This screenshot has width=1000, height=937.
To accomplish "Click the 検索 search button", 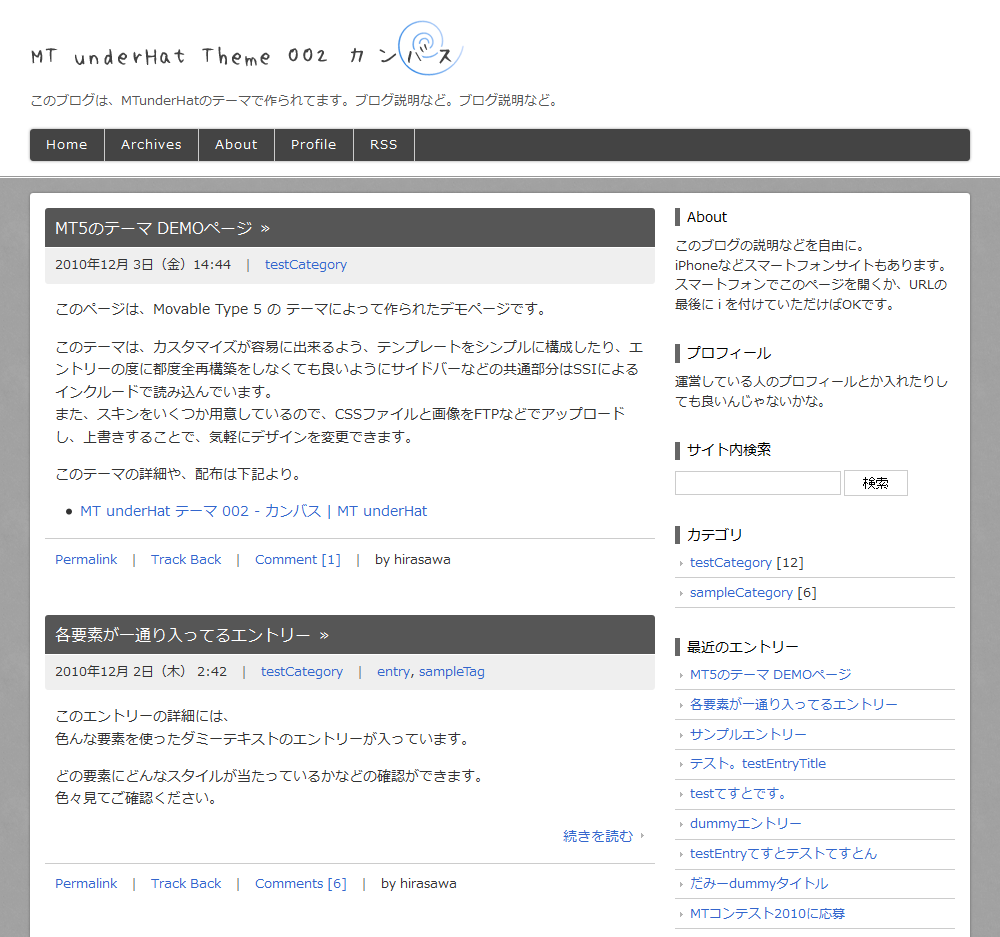I will click(x=876, y=483).
